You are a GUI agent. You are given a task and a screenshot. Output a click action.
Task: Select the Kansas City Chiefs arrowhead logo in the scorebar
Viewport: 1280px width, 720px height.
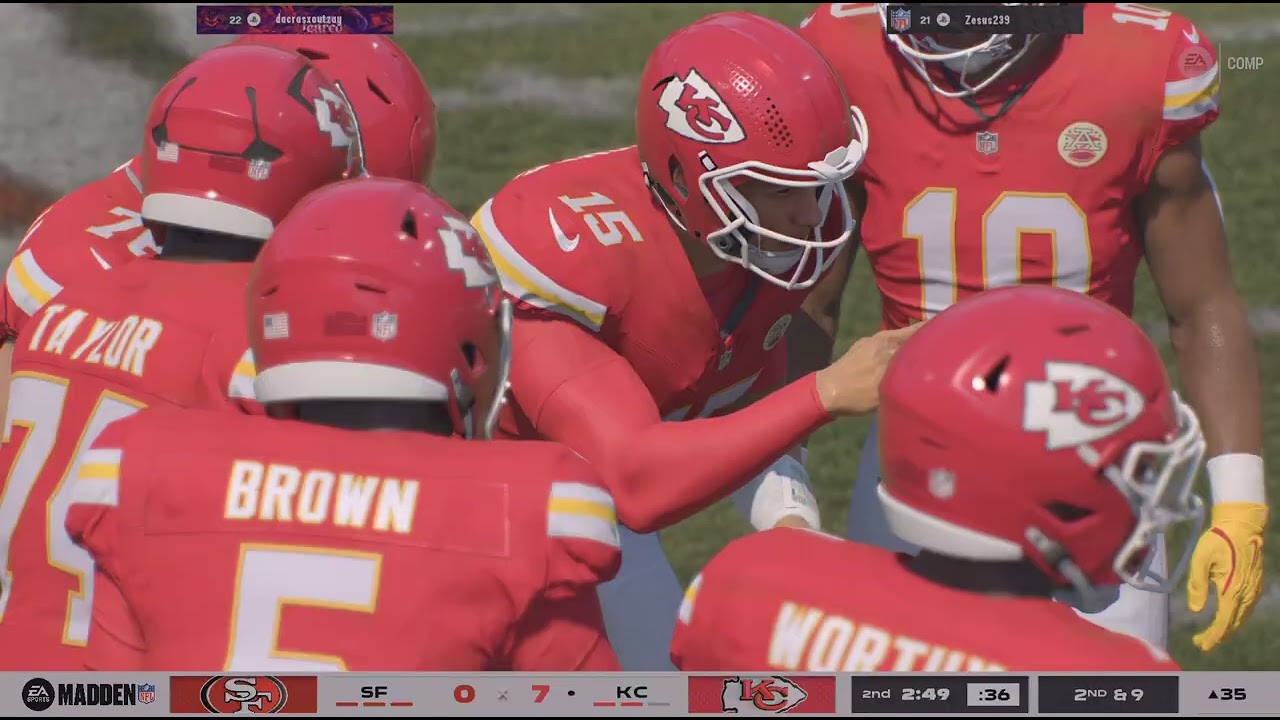click(x=762, y=694)
